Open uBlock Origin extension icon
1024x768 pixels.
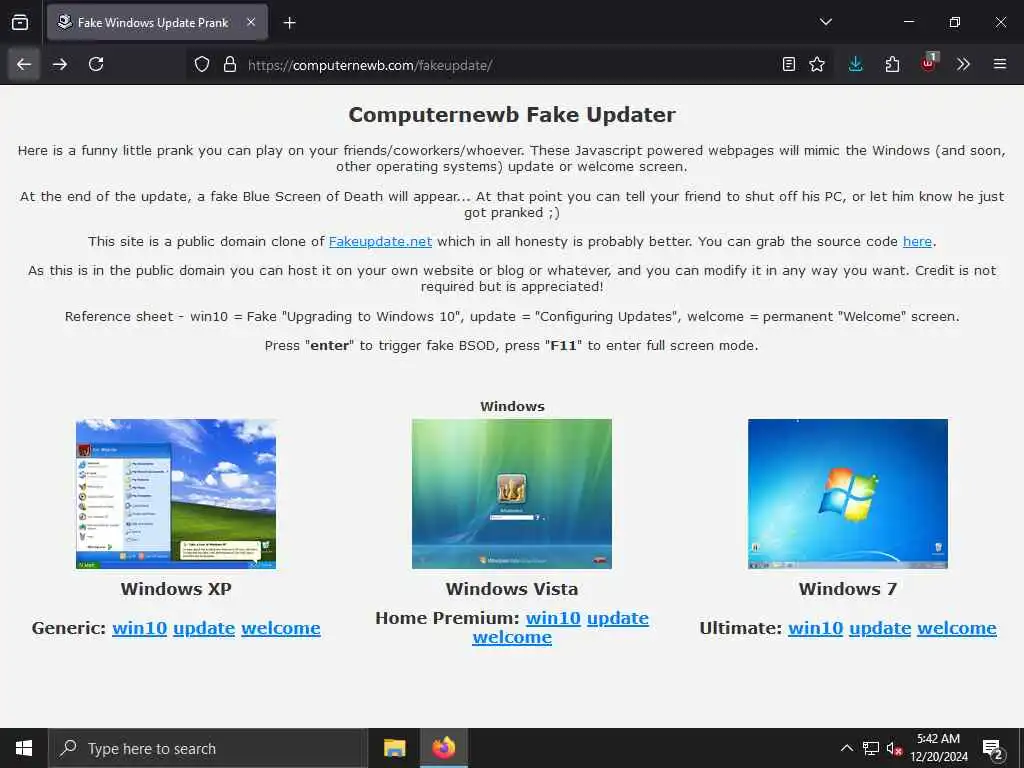click(x=928, y=63)
